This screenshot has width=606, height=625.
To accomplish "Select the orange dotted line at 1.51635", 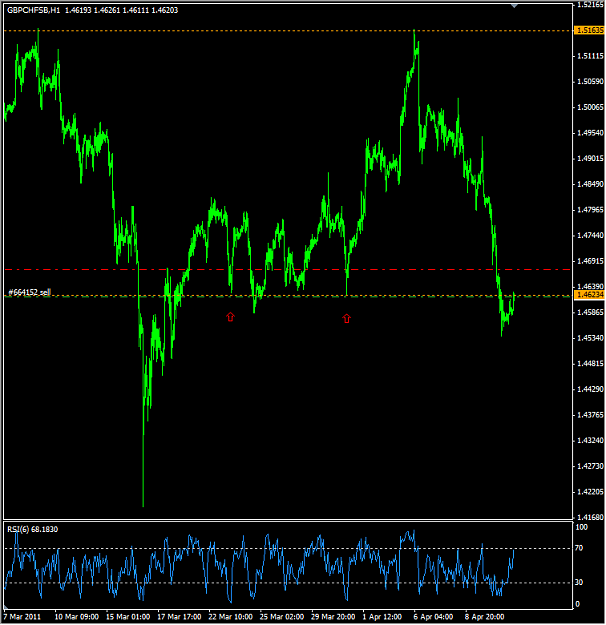I will tap(287, 30).
